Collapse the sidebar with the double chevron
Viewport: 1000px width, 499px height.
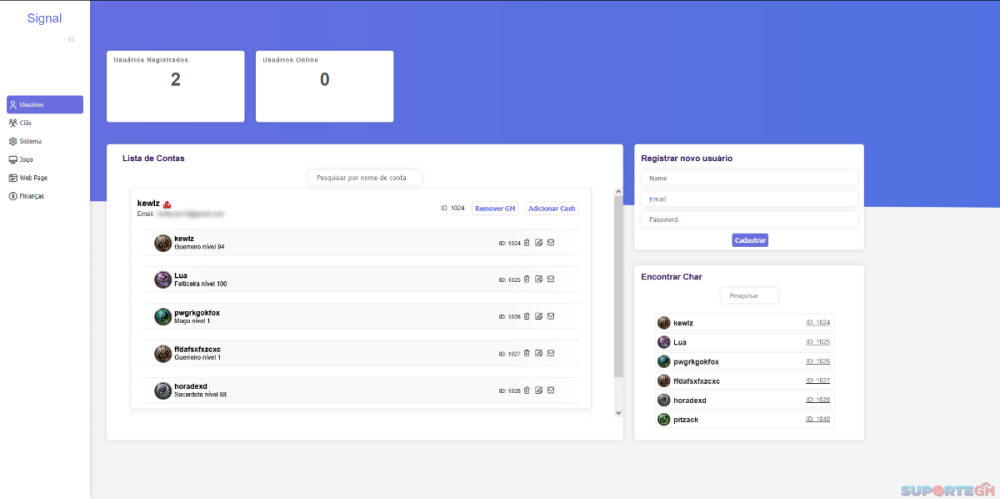tap(71, 39)
